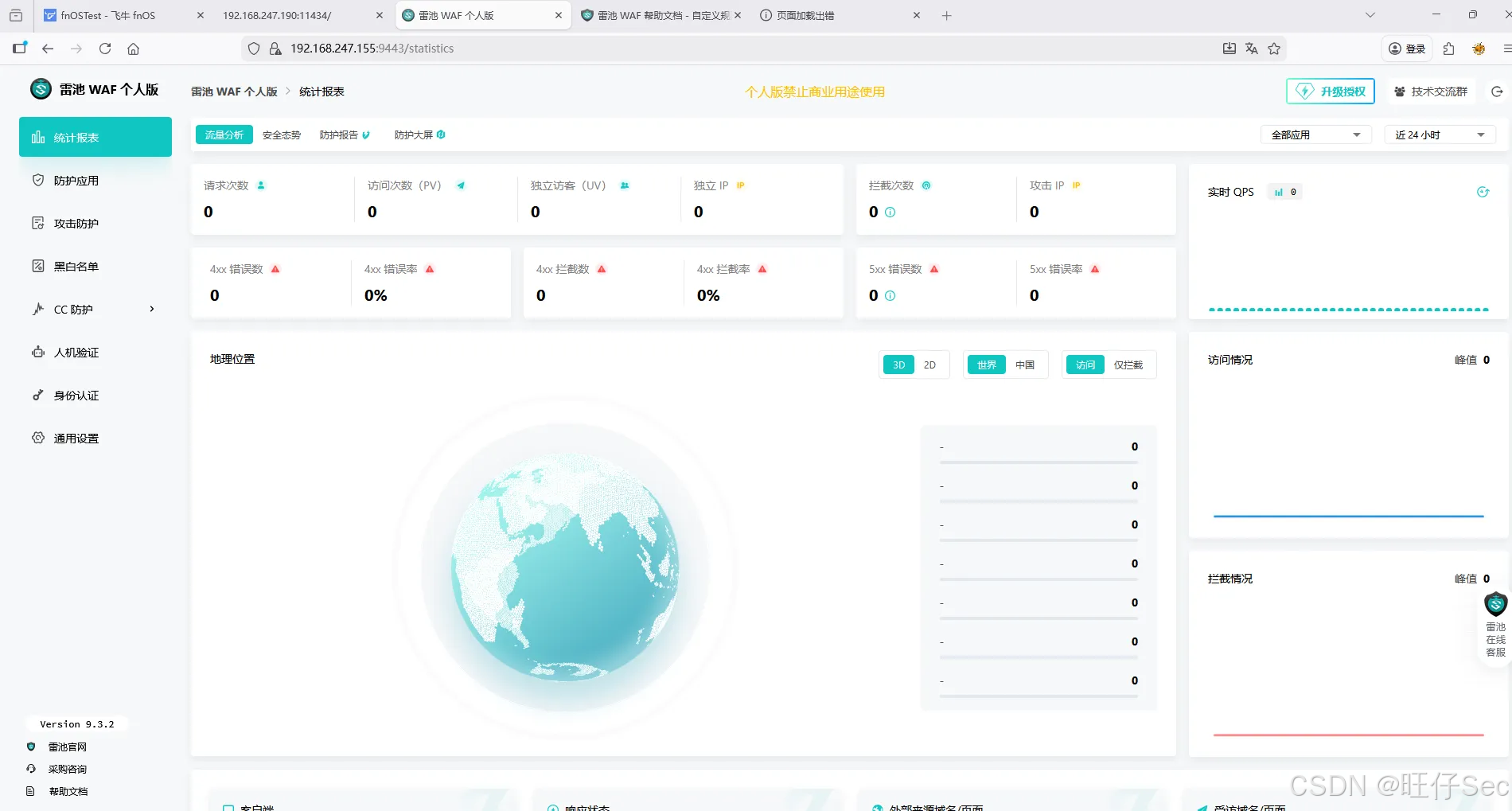Click the warning icon next to 5xx 错误率
The height and width of the screenshot is (811, 1512).
click(x=1095, y=270)
